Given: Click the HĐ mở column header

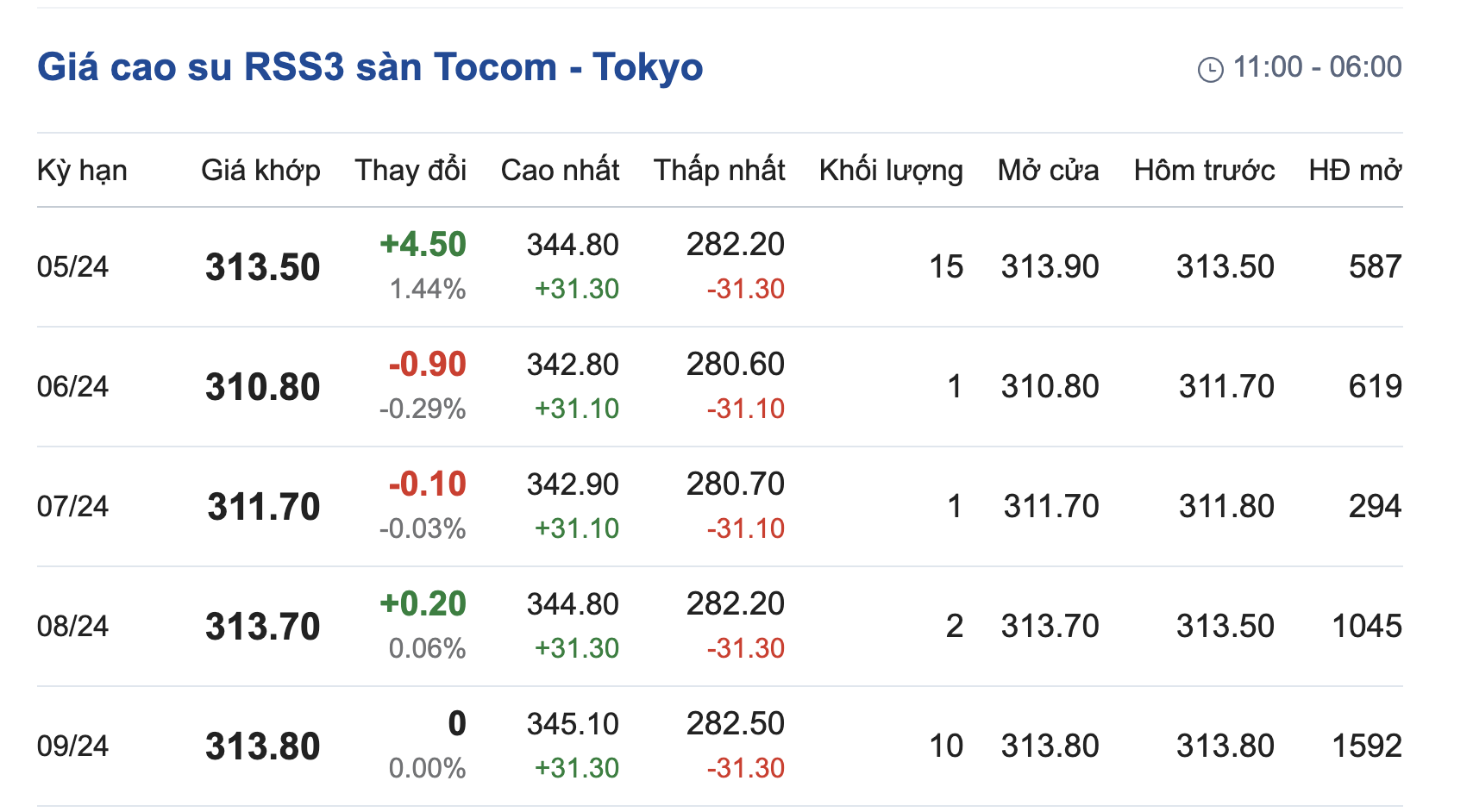Looking at the screenshot, I should point(1355,171).
